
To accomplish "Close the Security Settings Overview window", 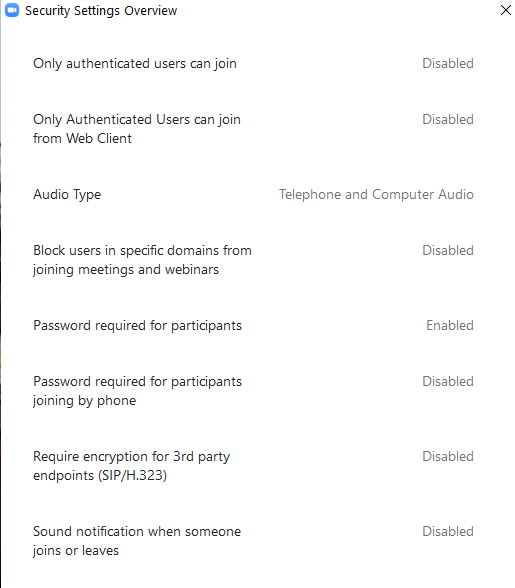I will tap(506, 10).
